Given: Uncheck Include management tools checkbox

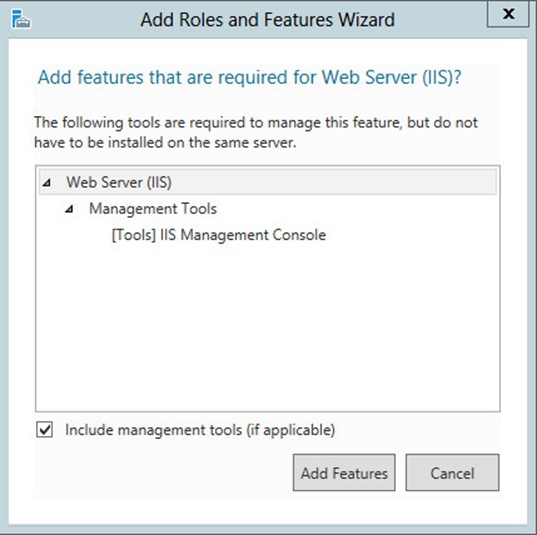Looking at the screenshot, I should pos(45,430).
